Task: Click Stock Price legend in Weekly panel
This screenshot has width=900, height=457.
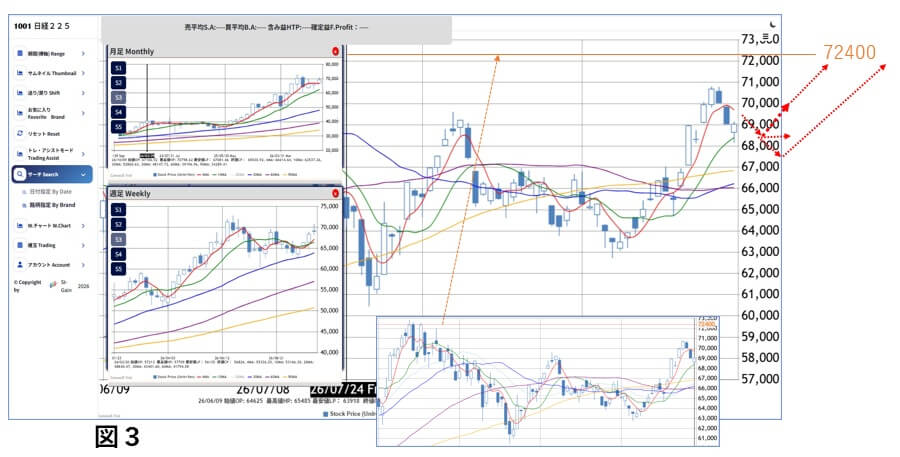Action: pyautogui.click(x=174, y=377)
